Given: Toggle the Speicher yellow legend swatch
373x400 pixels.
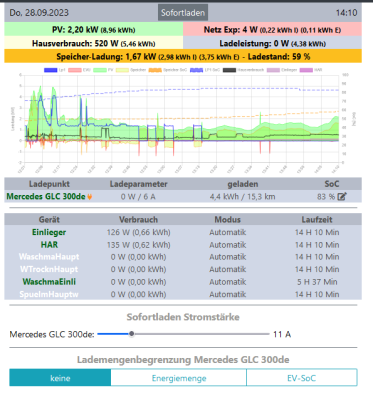Looking at the screenshot, I should click(122, 70).
